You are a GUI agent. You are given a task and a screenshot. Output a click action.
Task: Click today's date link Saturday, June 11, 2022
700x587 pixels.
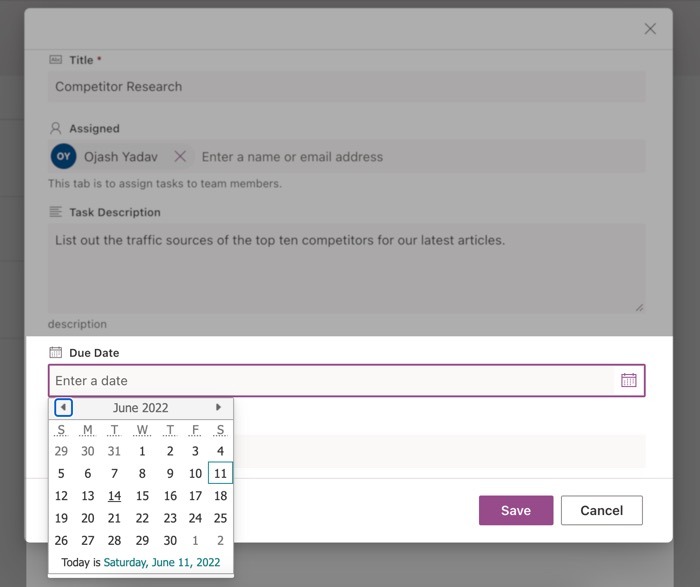point(162,562)
